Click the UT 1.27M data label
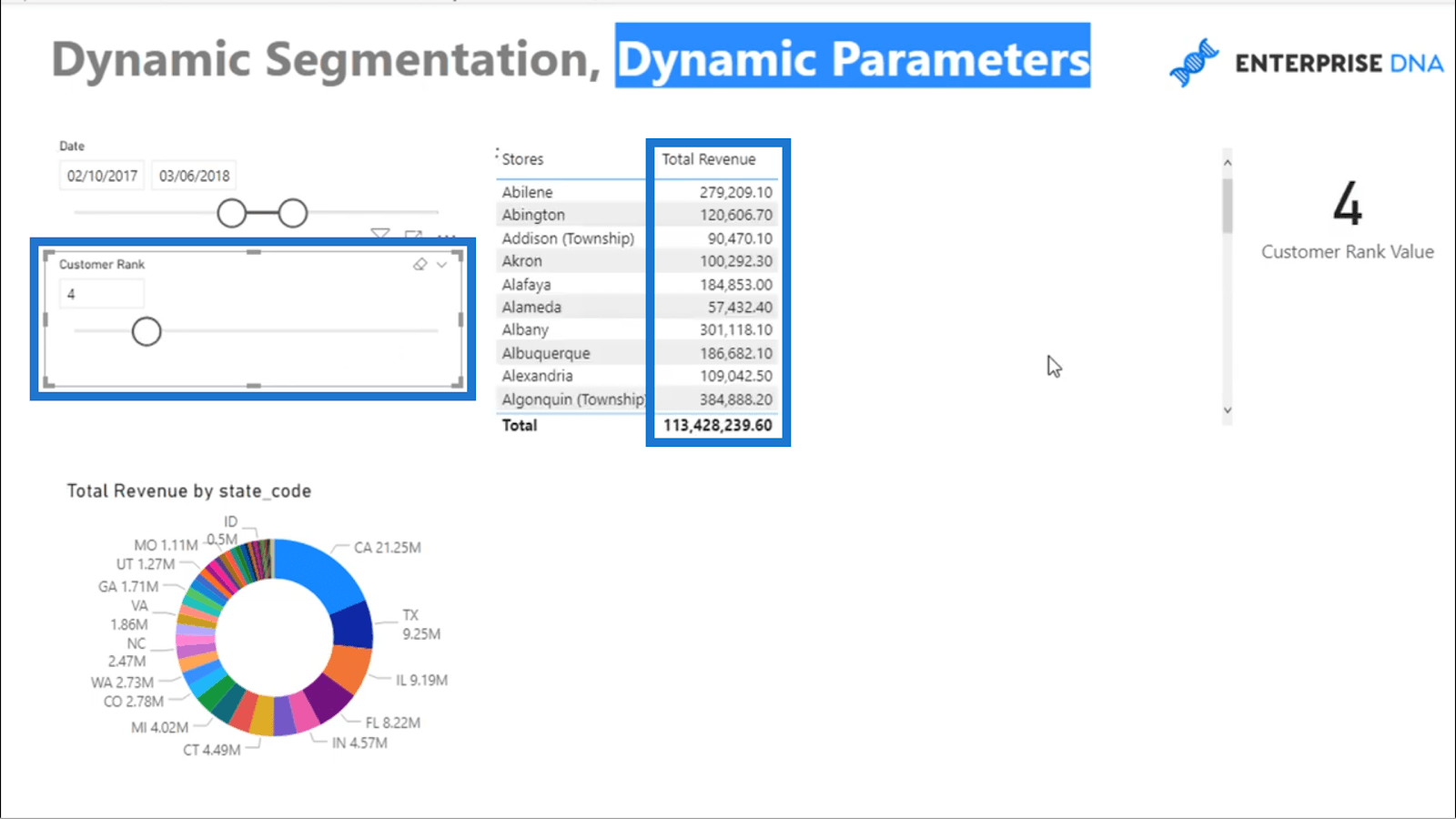Image resolution: width=1456 pixels, height=819 pixels. tap(146, 564)
